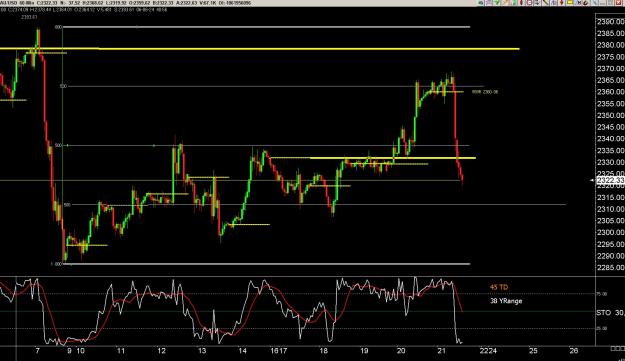Click the 2340.00 price axis label
Viewport: 625px width, 361px height.
610,139
